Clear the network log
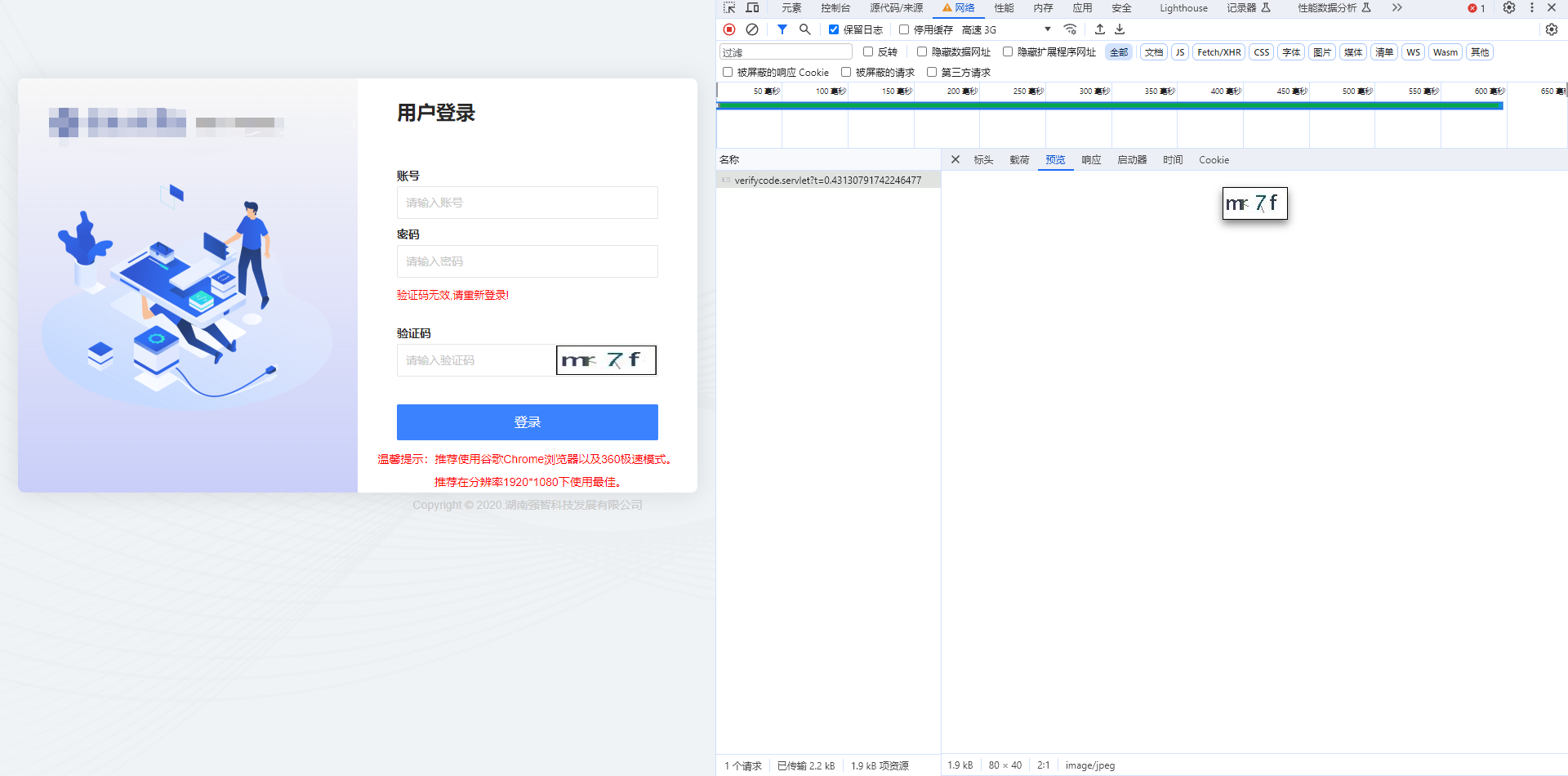The height and width of the screenshot is (776, 1568). tap(752, 29)
